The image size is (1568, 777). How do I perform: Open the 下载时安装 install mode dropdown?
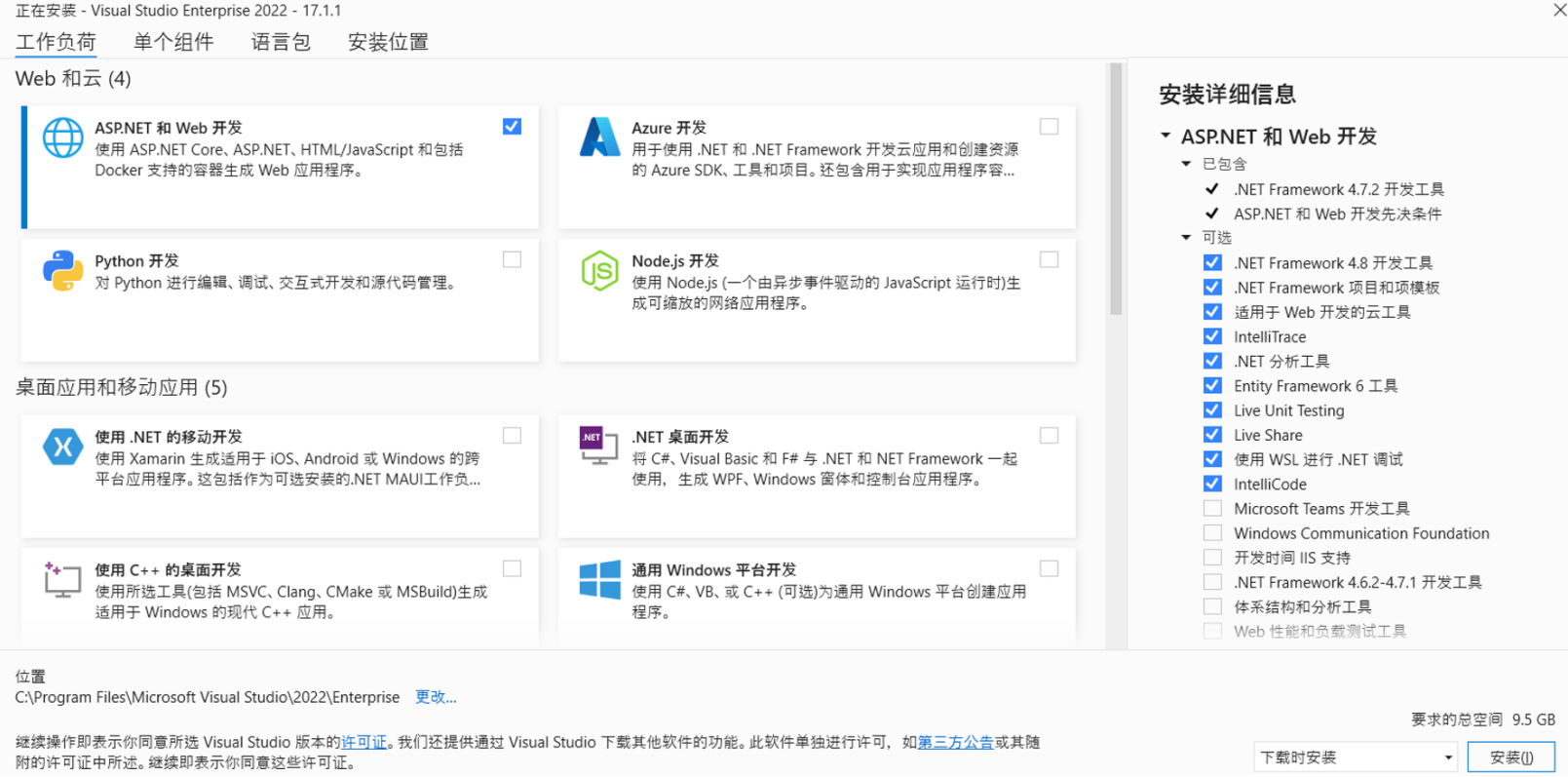click(x=1357, y=757)
